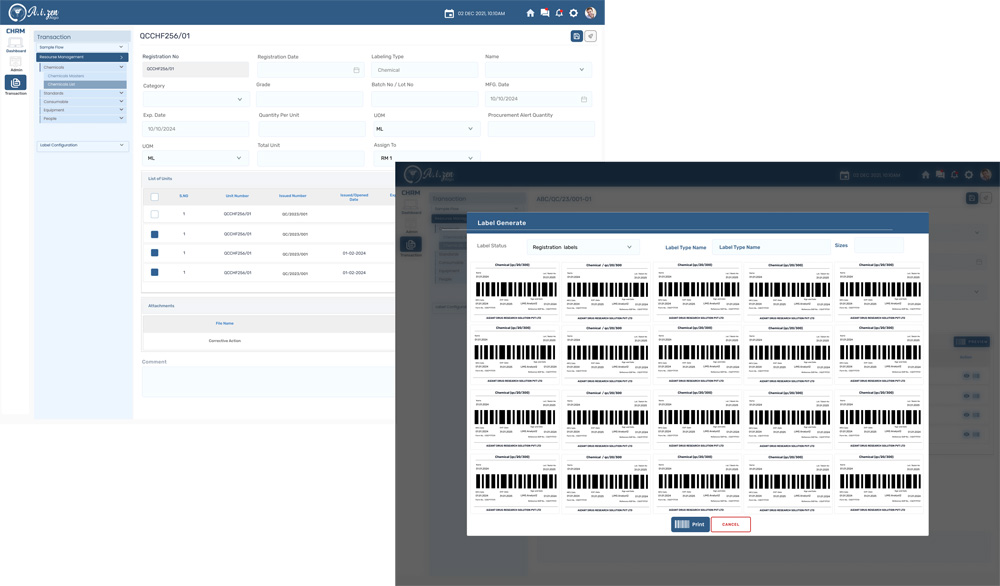The image size is (1000, 586).
Task: Expand the People tree section
Action: 83,118
